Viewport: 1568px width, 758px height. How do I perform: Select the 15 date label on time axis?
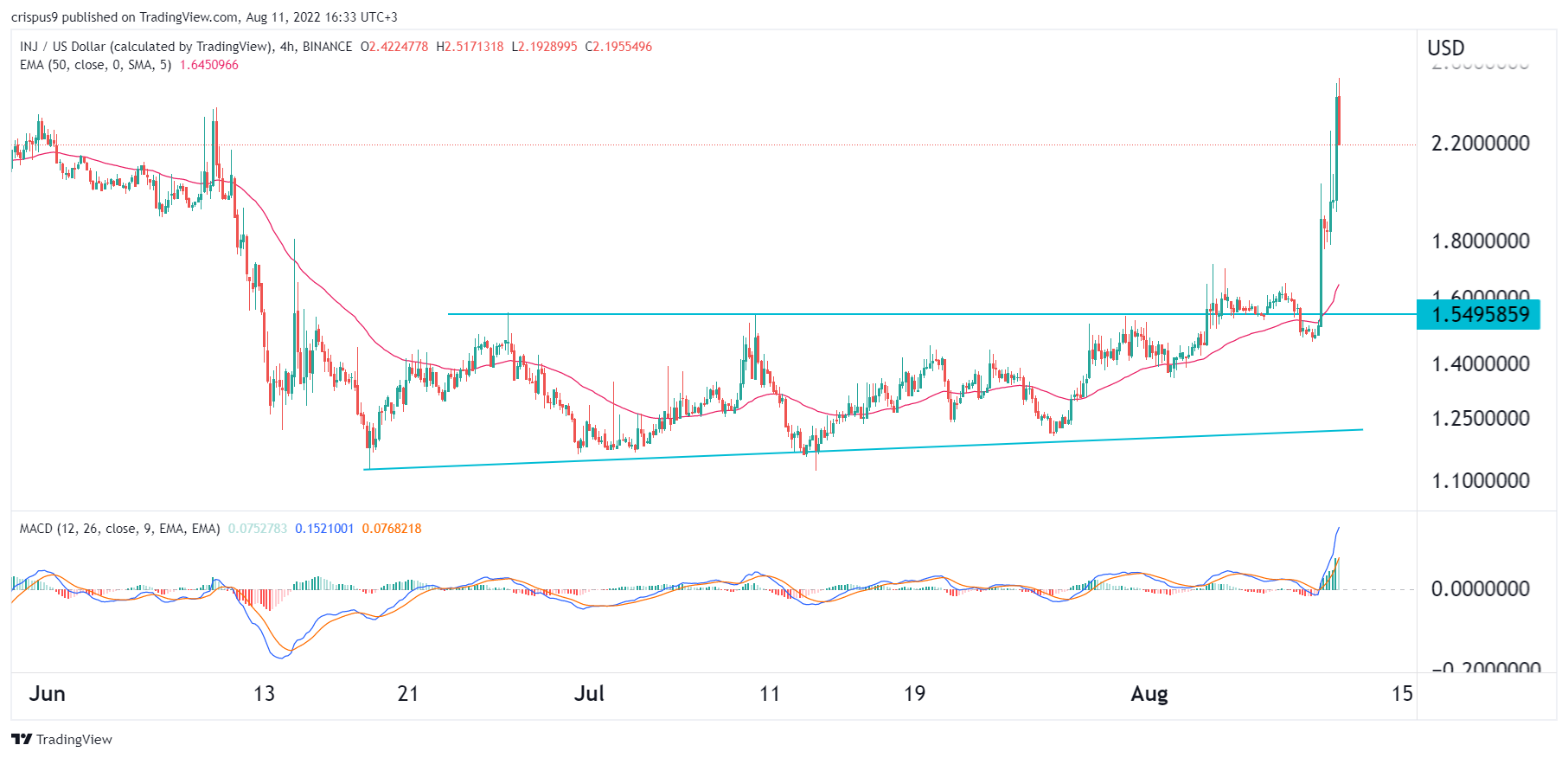point(1402,693)
